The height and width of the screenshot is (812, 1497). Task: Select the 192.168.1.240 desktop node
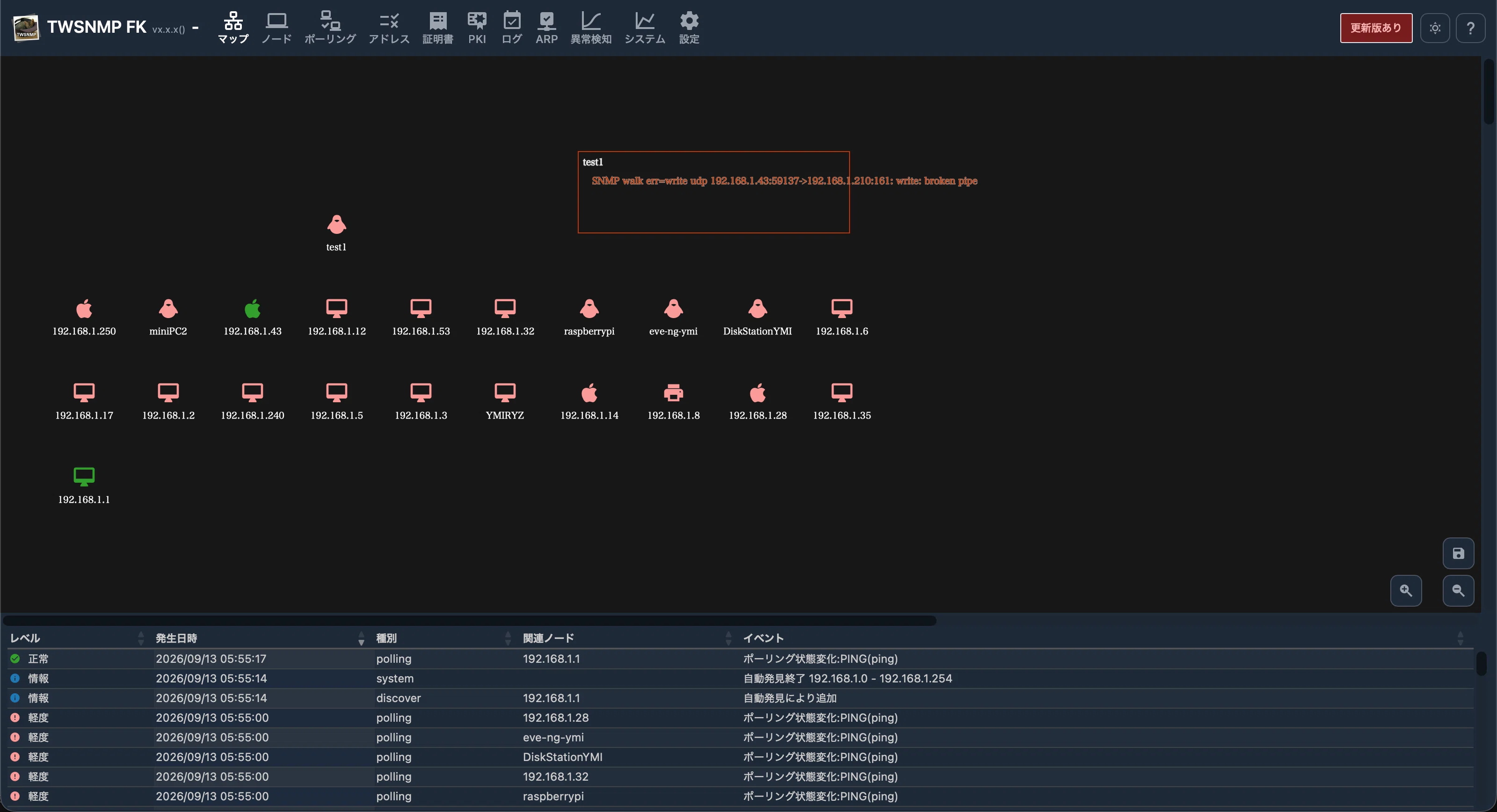pos(252,393)
